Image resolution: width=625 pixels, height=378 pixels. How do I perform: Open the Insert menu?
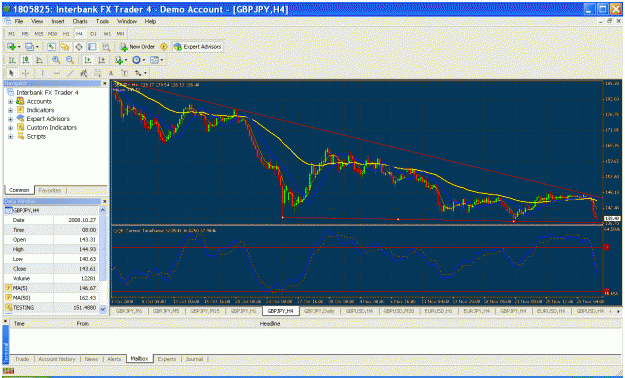58,22
